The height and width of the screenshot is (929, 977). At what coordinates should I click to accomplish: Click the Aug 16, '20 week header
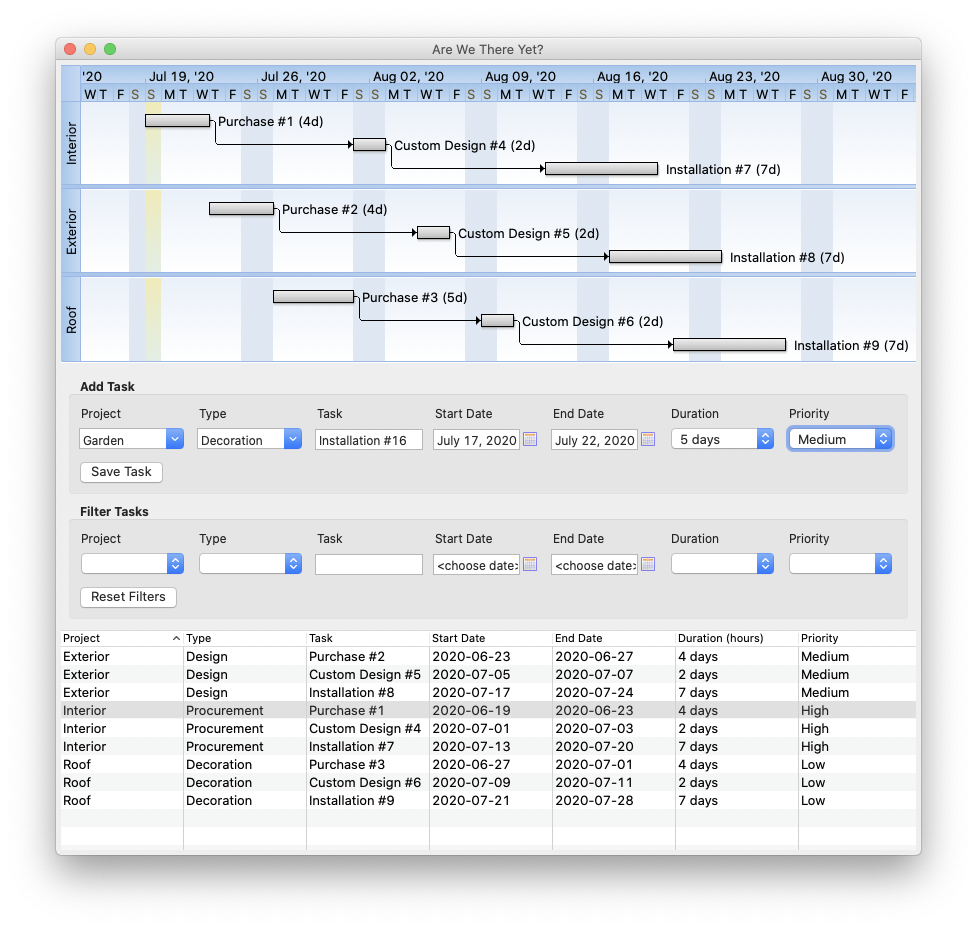point(632,76)
